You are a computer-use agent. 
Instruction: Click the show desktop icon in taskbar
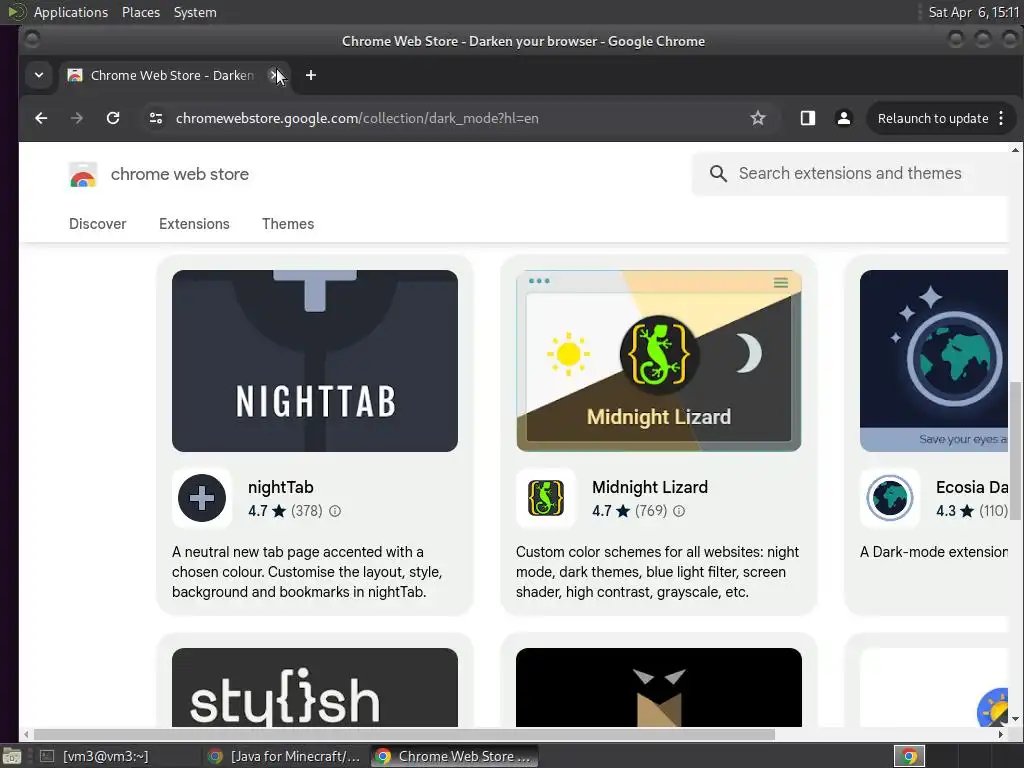11,756
